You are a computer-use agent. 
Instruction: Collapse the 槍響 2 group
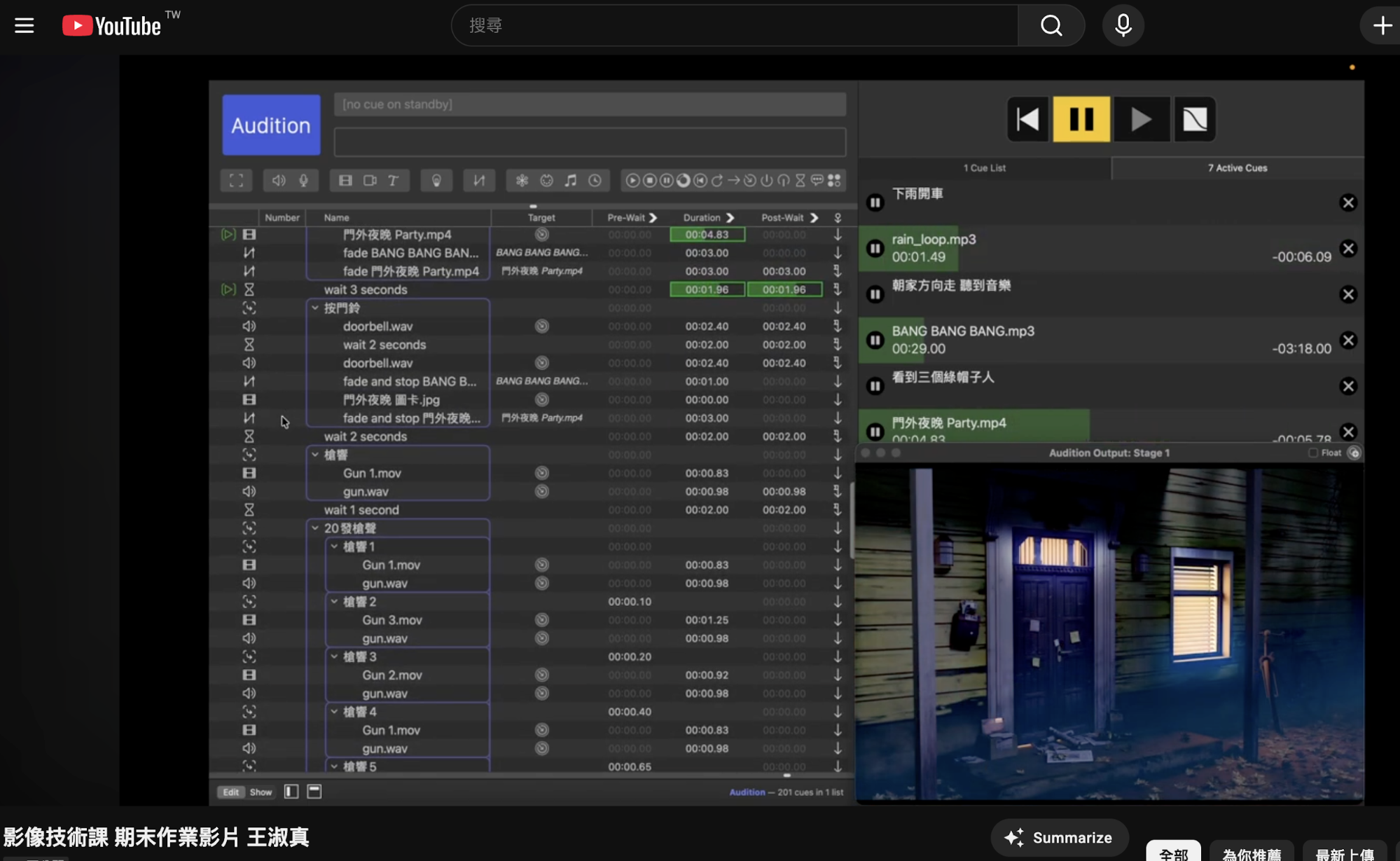click(x=334, y=602)
